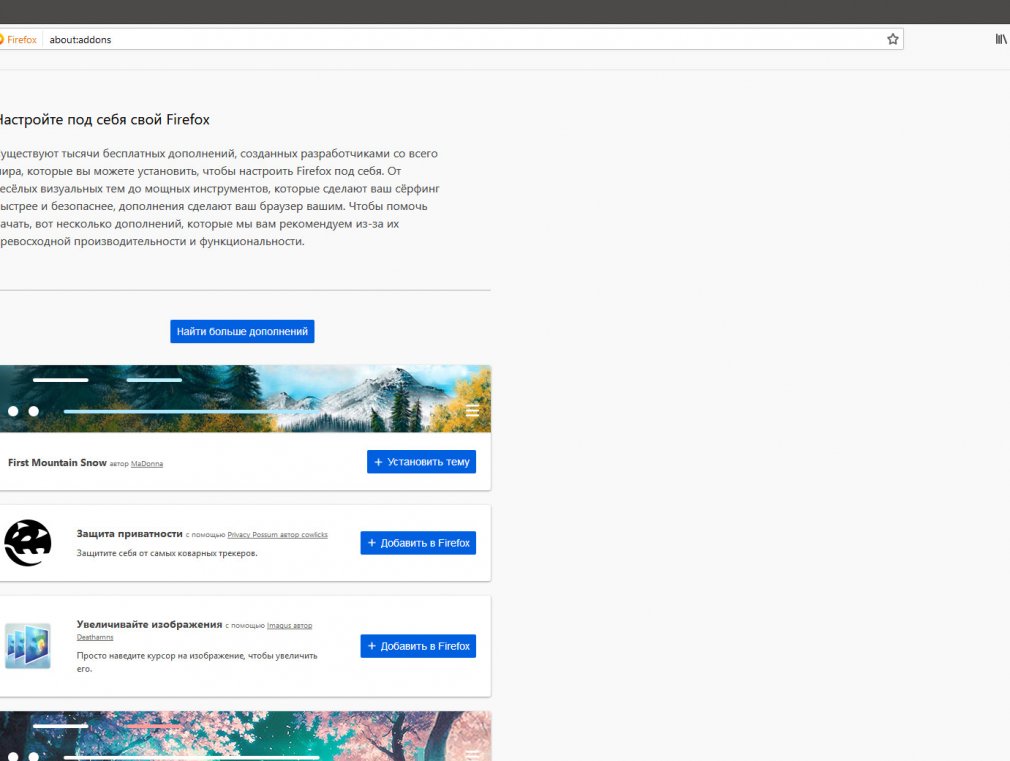This screenshot has height=761, width=1010.
Task: Click the Imagus add-on icon
Action: 28,646
